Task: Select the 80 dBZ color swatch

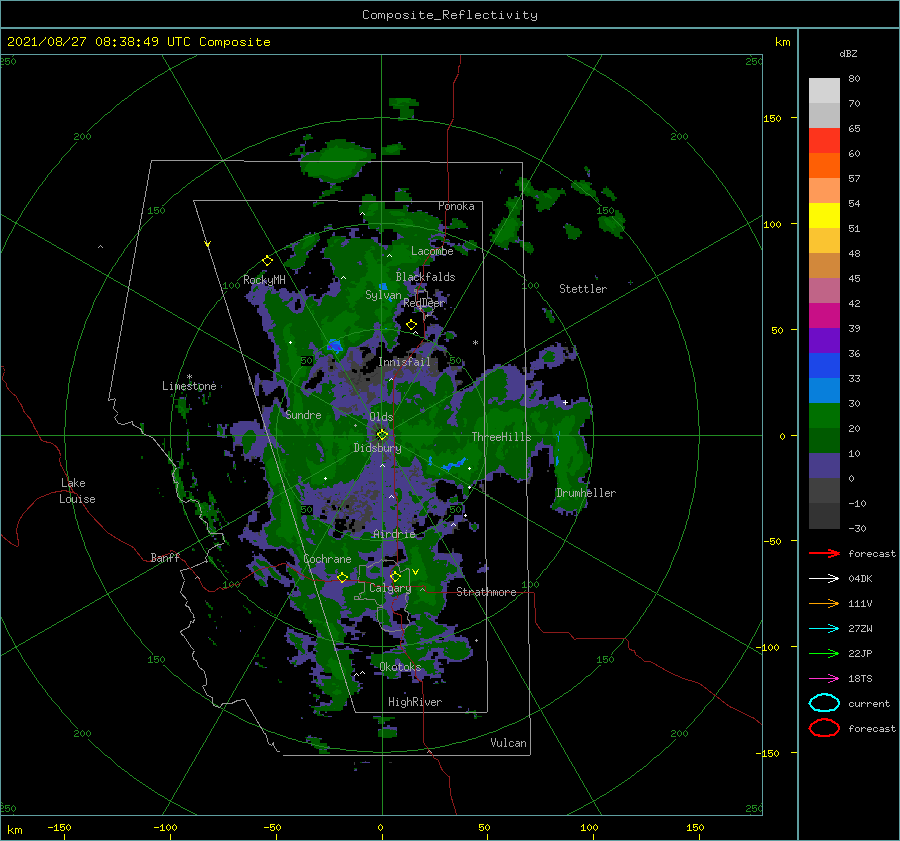Action: click(824, 90)
